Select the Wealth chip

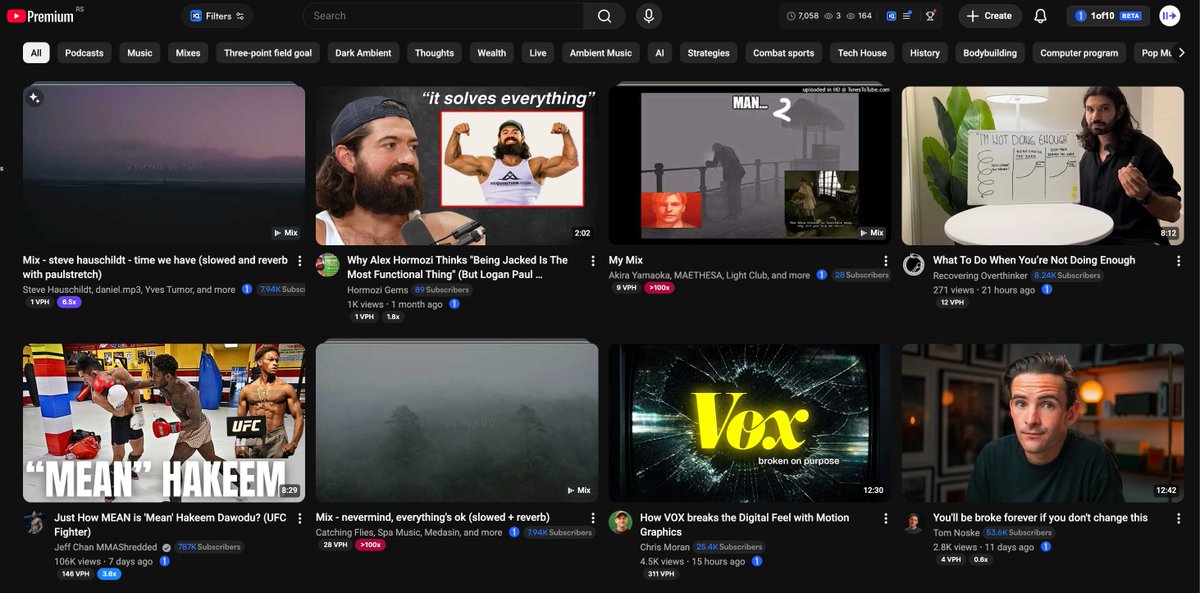click(x=491, y=53)
